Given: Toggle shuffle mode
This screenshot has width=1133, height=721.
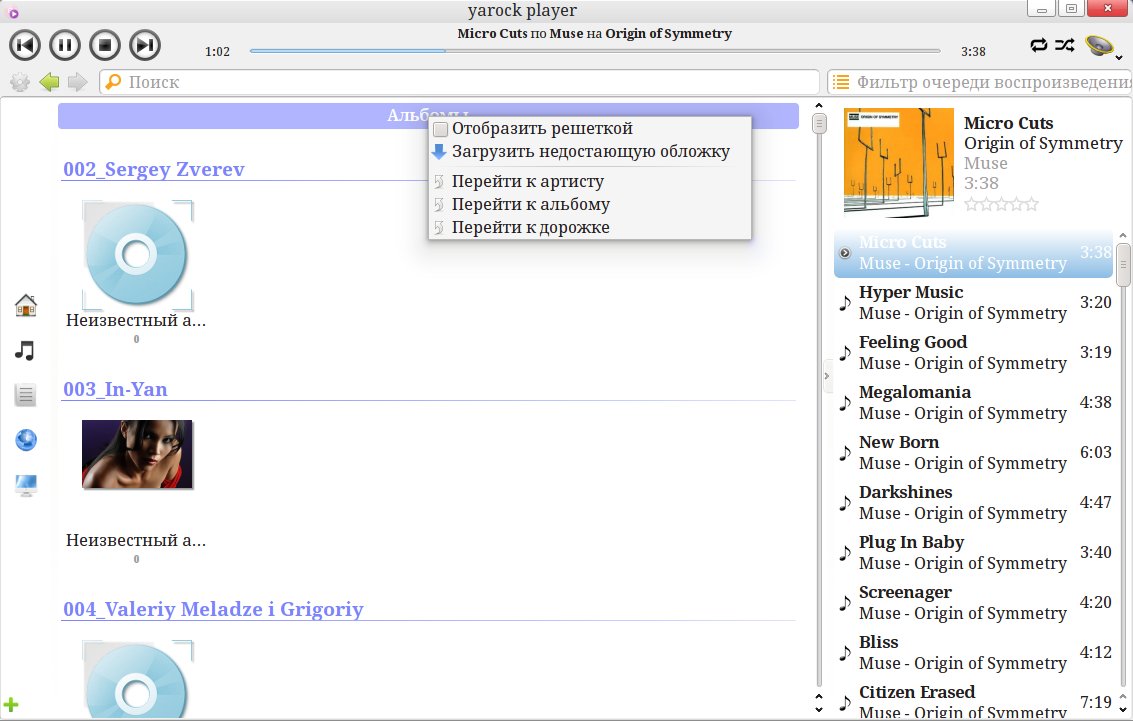Looking at the screenshot, I should (x=1065, y=45).
